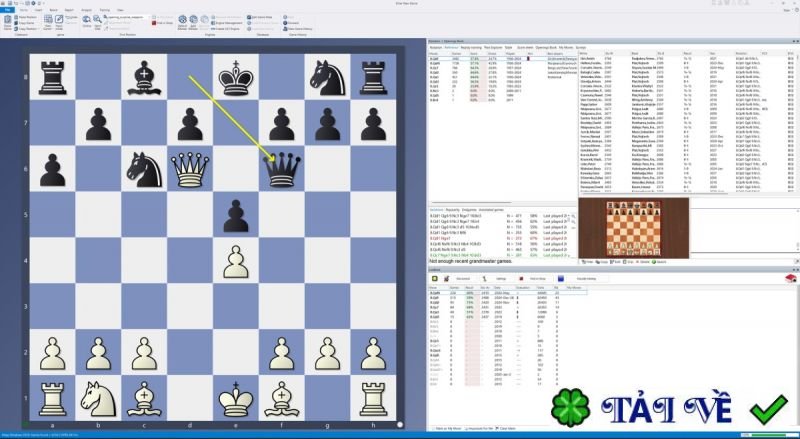
Task: Open the Openings Book panel tab
Action: (x=546, y=47)
